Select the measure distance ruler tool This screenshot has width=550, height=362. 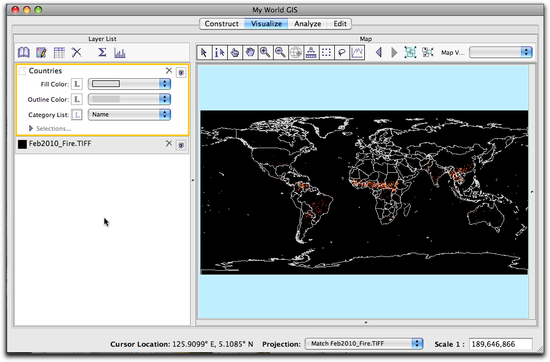(311, 53)
